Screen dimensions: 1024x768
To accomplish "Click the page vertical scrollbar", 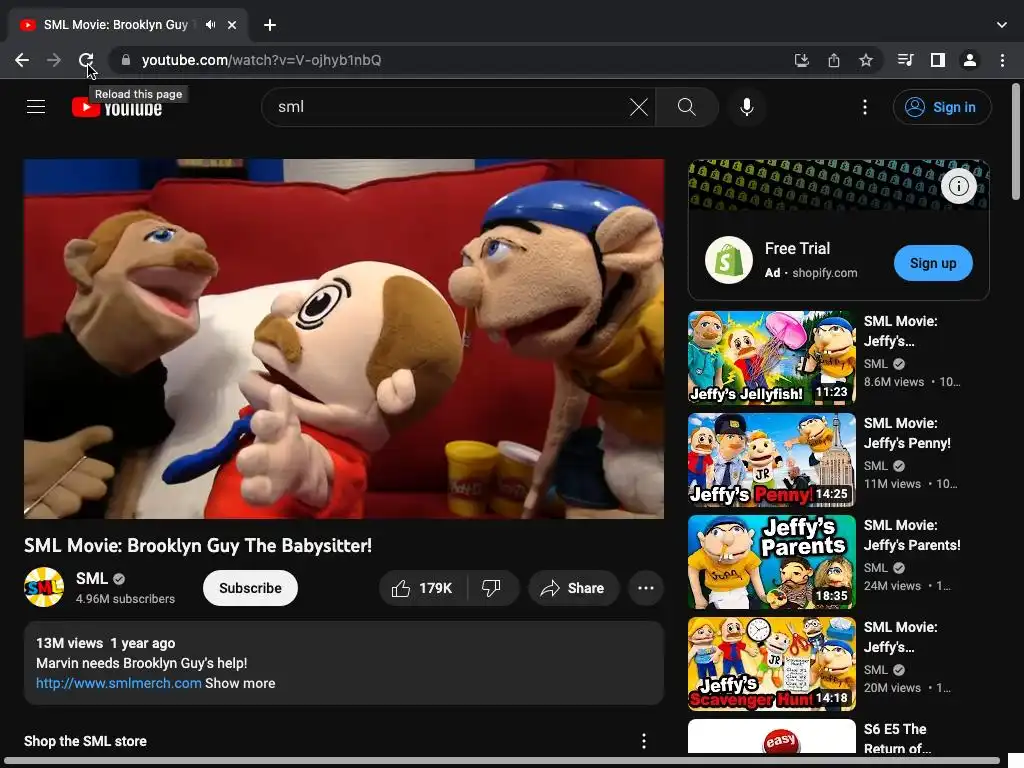I will coord(1016,141).
